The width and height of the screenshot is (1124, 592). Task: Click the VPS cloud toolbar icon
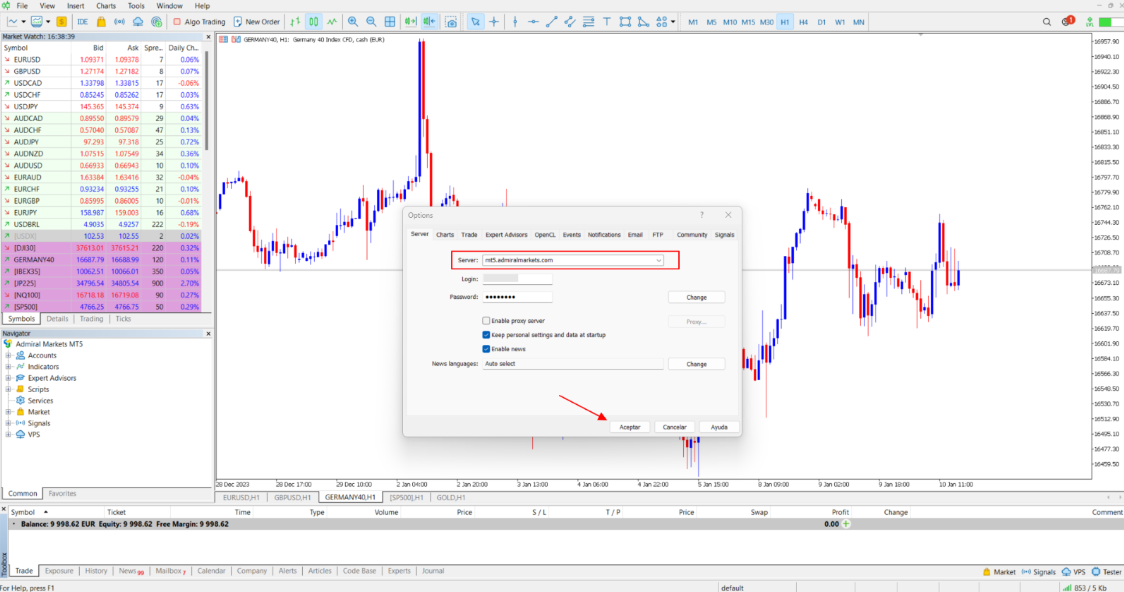tap(138, 22)
